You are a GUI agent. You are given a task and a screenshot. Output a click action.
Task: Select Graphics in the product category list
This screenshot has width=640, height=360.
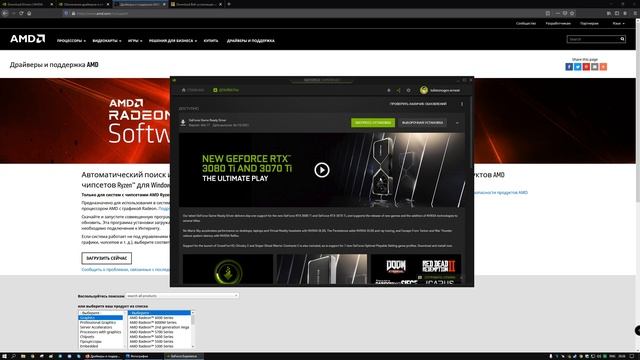point(100,318)
